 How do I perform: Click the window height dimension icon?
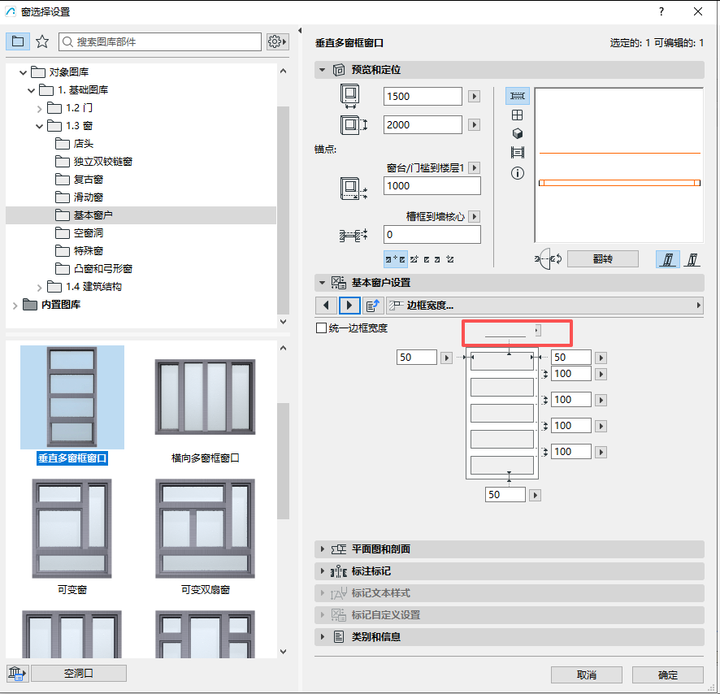click(x=353, y=125)
